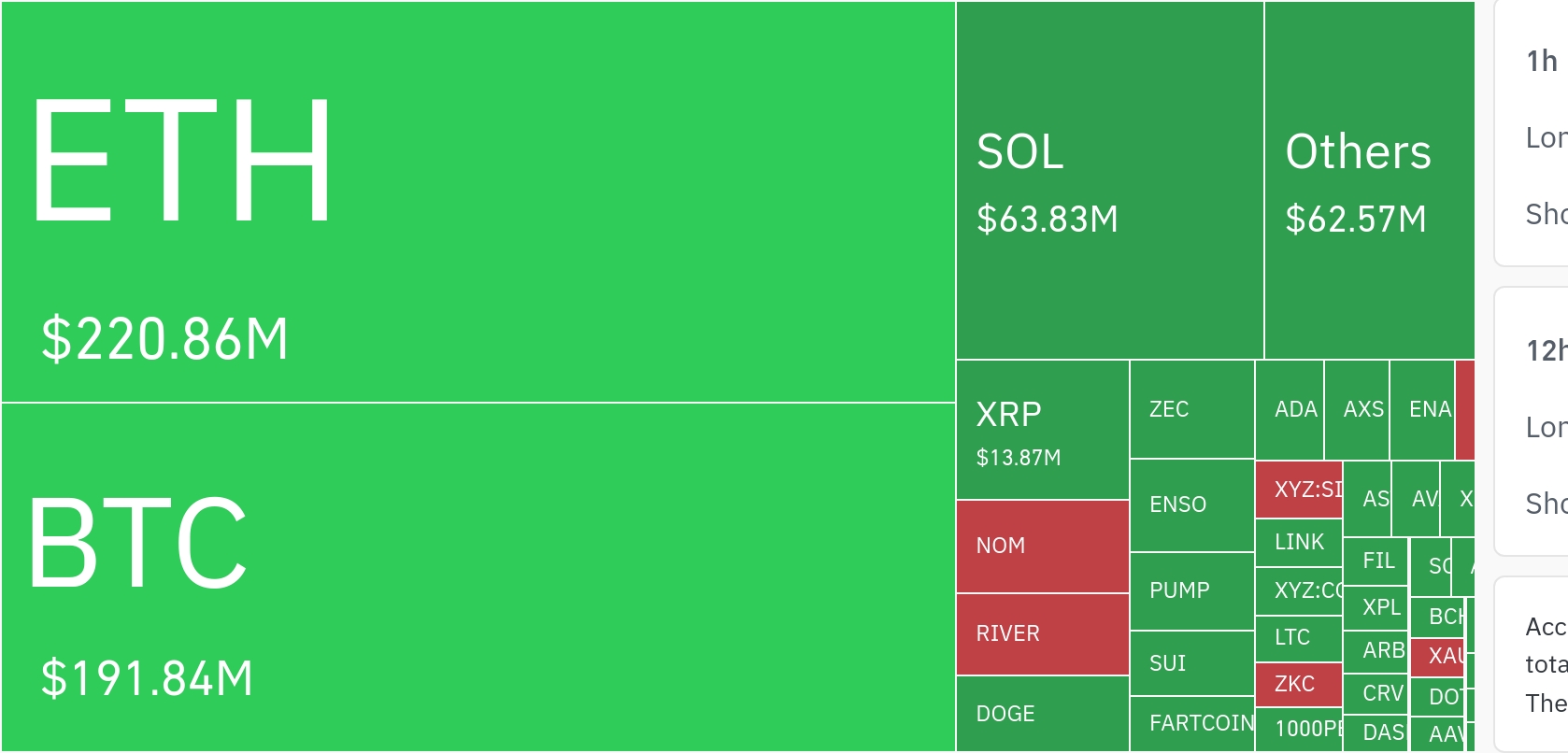Select the FIL tile
This screenshot has width=1568, height=753.
[1376, 561]
